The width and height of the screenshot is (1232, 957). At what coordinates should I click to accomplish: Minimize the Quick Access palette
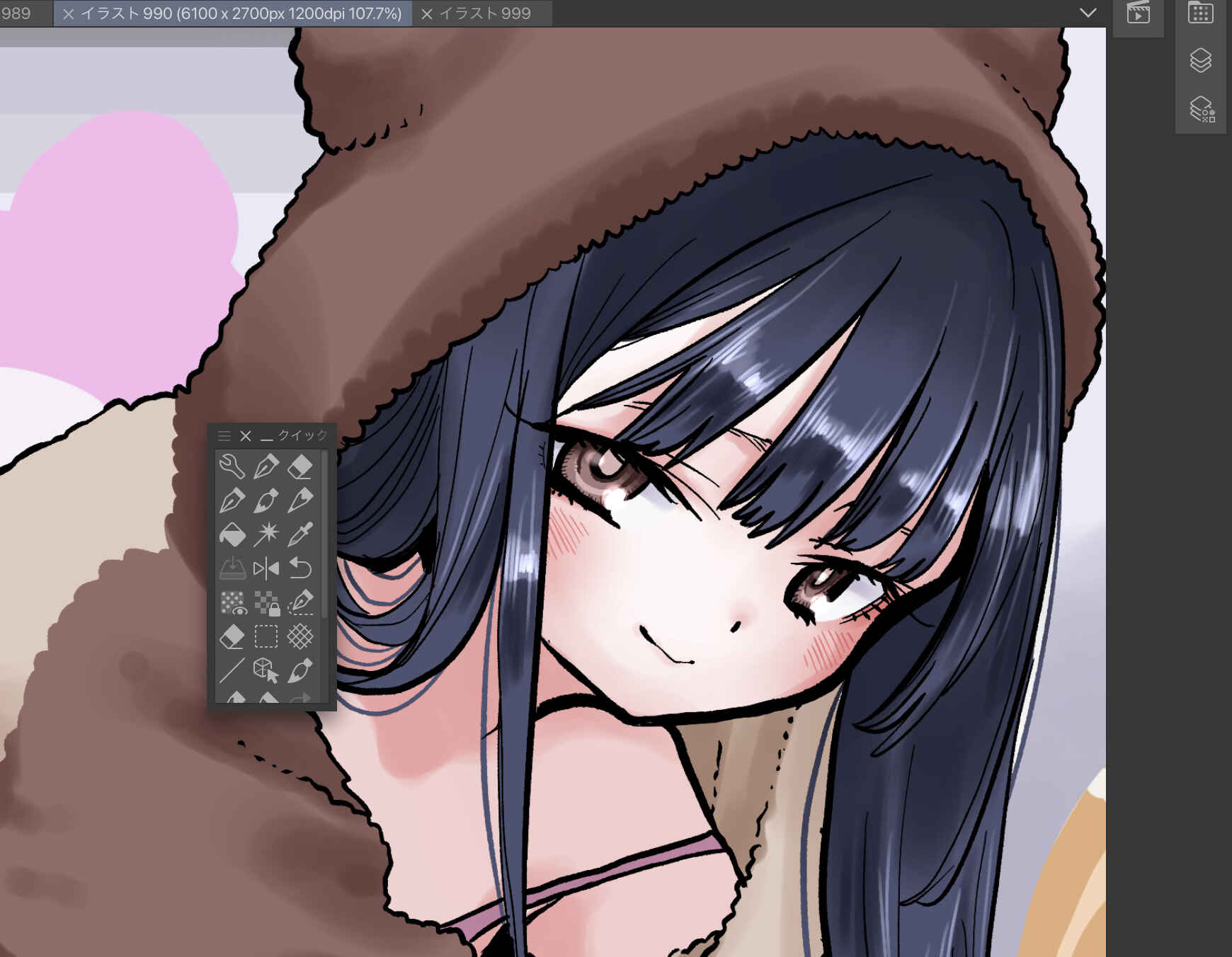coord(267,436)
